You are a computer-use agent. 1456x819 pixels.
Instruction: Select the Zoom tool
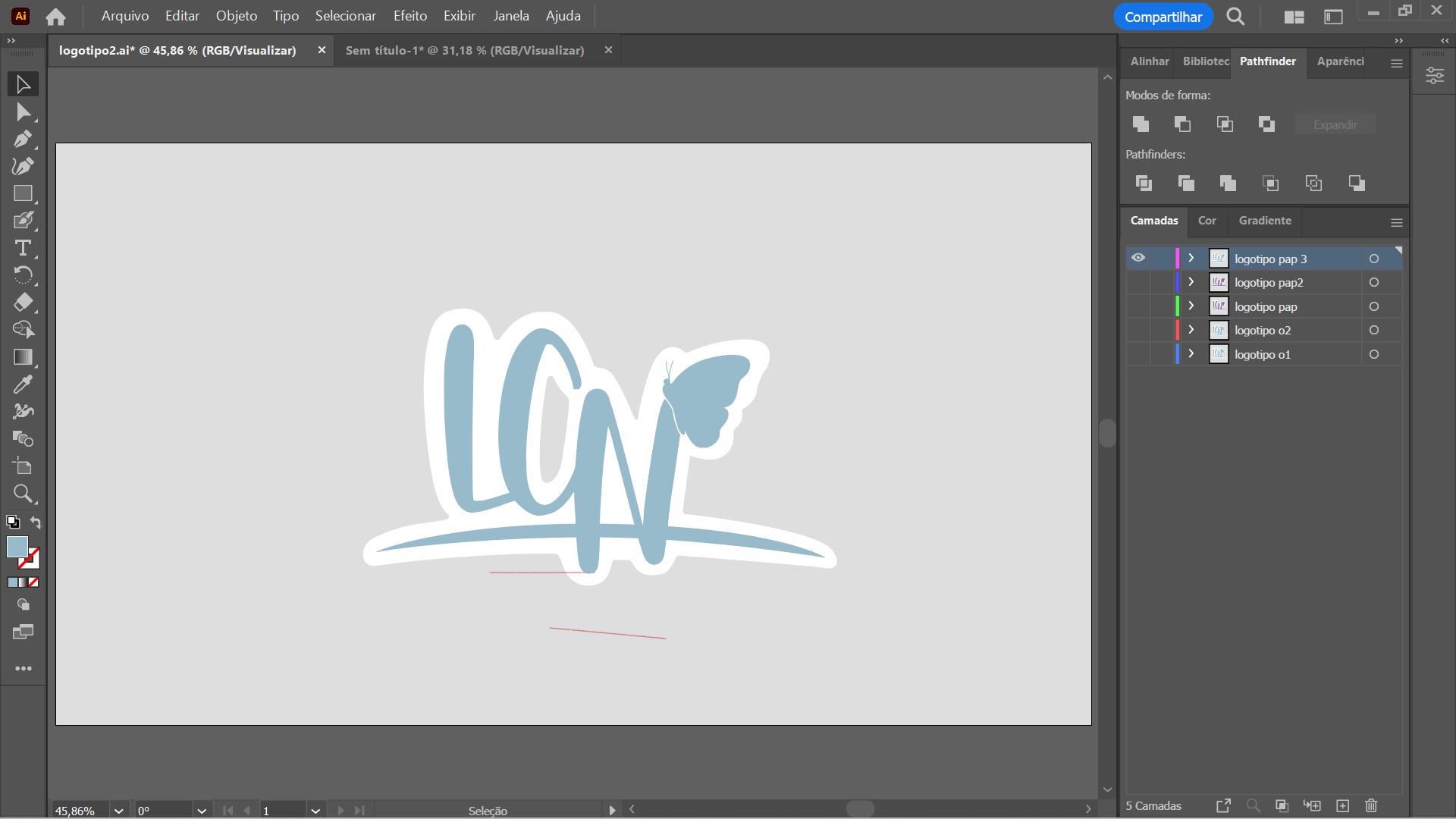click(x=23, y=494)
